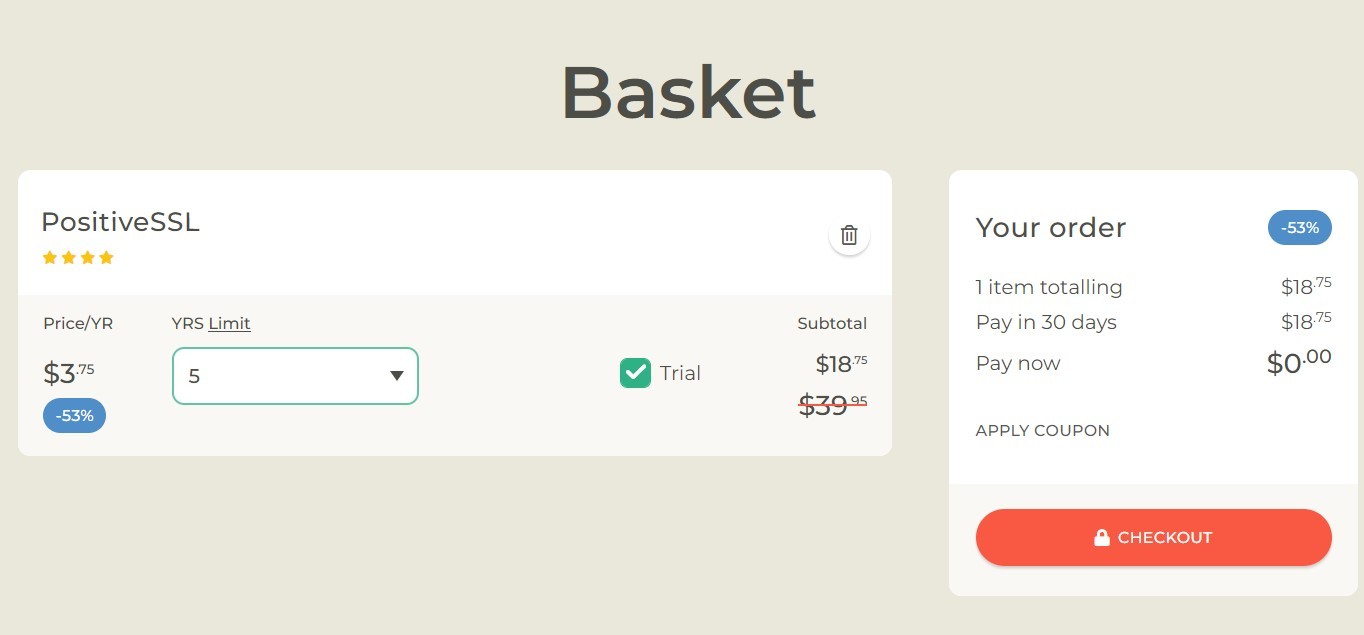Click the red CHECKOUT button
1364x635 pixels.
coord(1154,538)
